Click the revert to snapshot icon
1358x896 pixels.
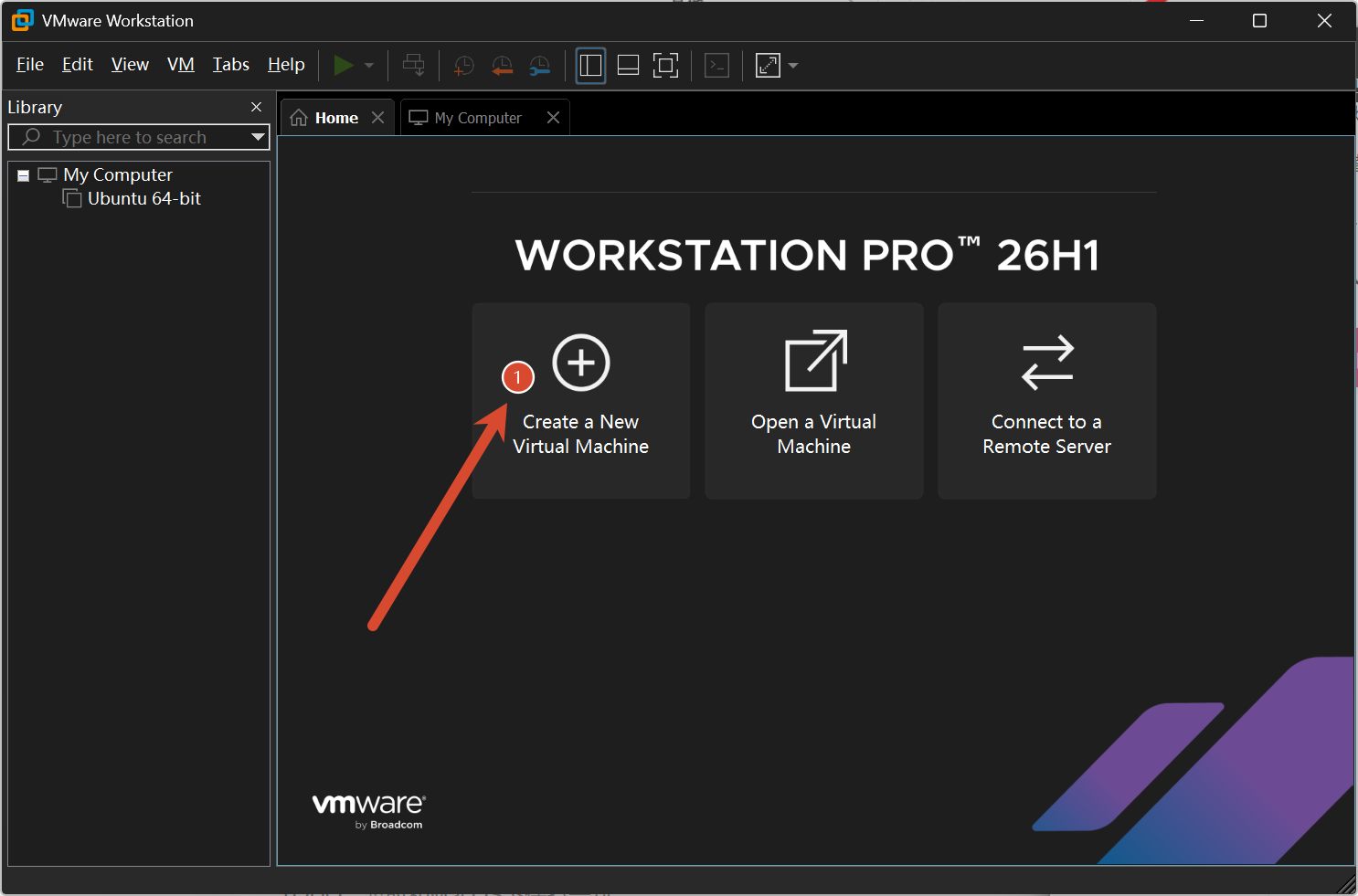point(502,65)
